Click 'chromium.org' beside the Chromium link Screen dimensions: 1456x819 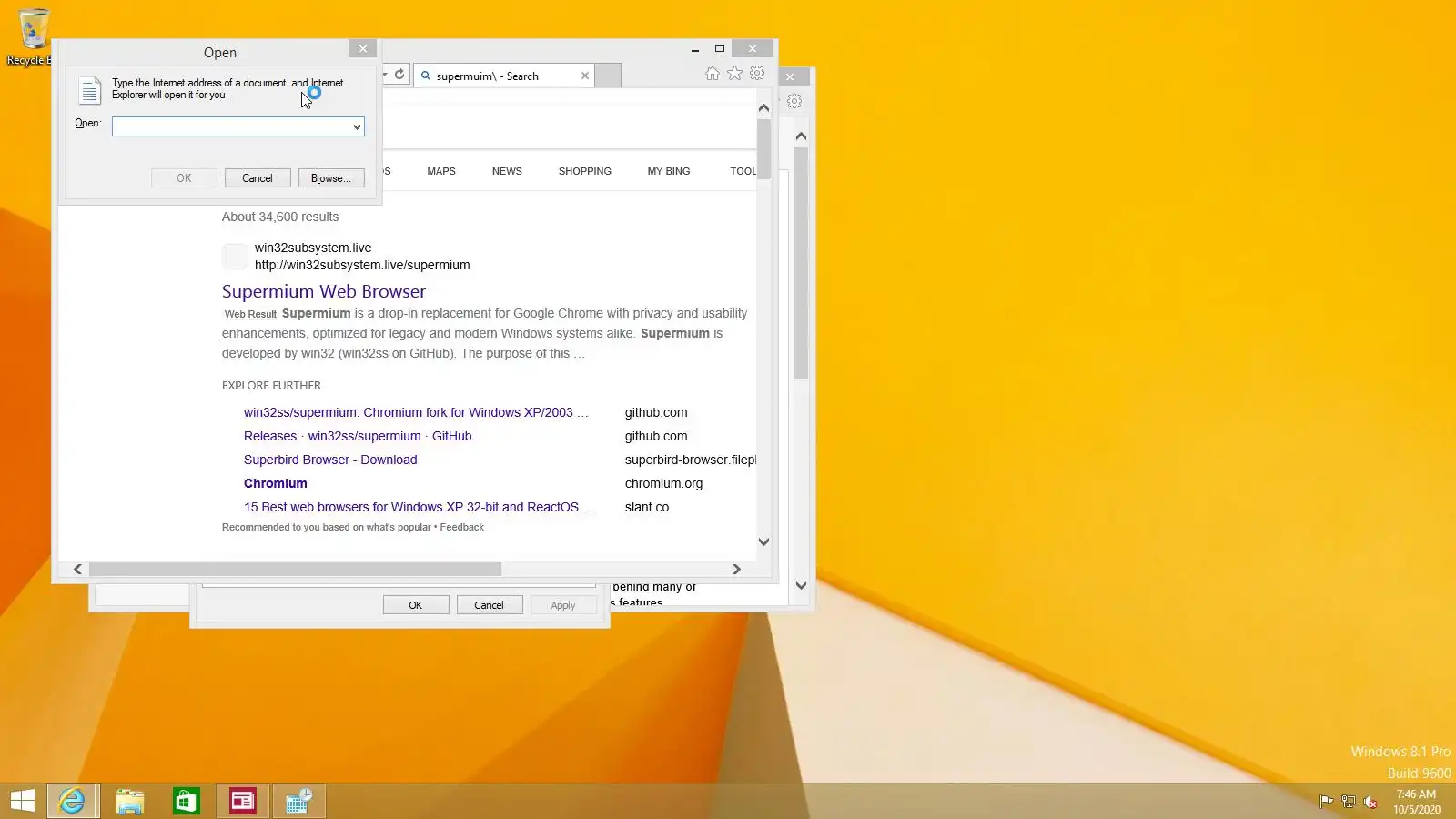coord(663,483)
